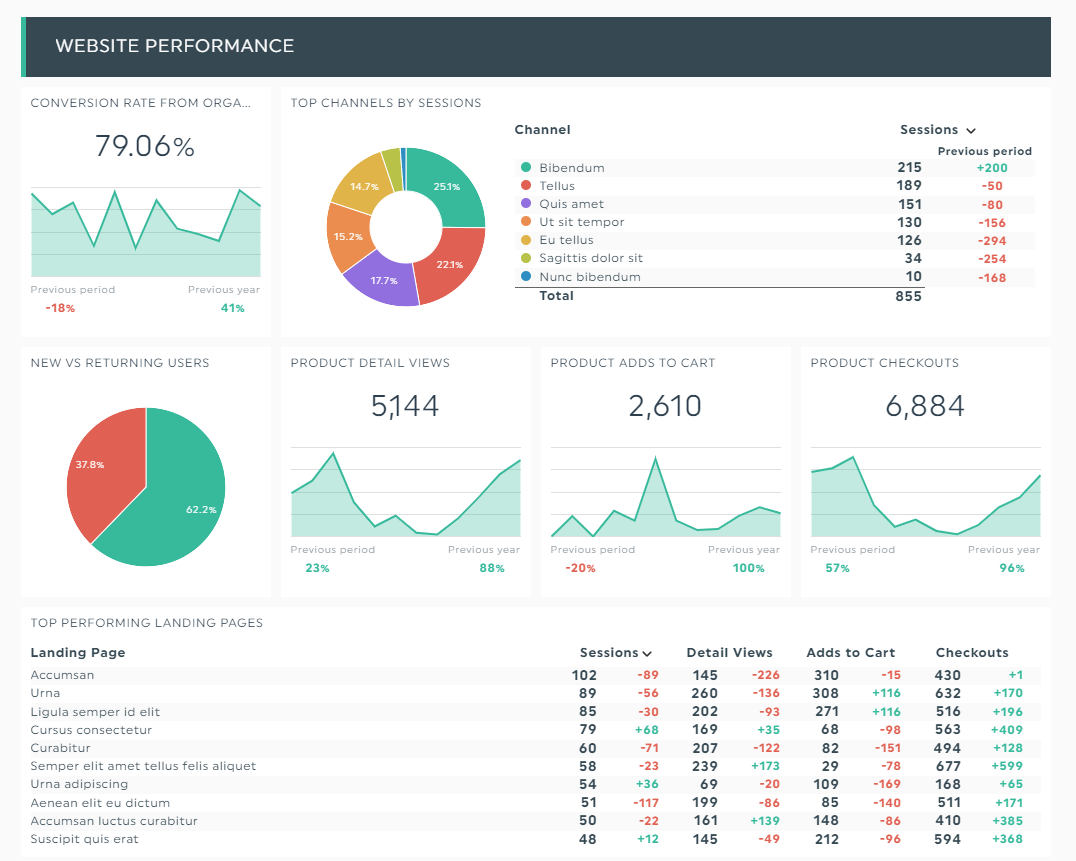
Task: Click Semper elit amet tellus felis aliquet
Action: pos(143,766)
